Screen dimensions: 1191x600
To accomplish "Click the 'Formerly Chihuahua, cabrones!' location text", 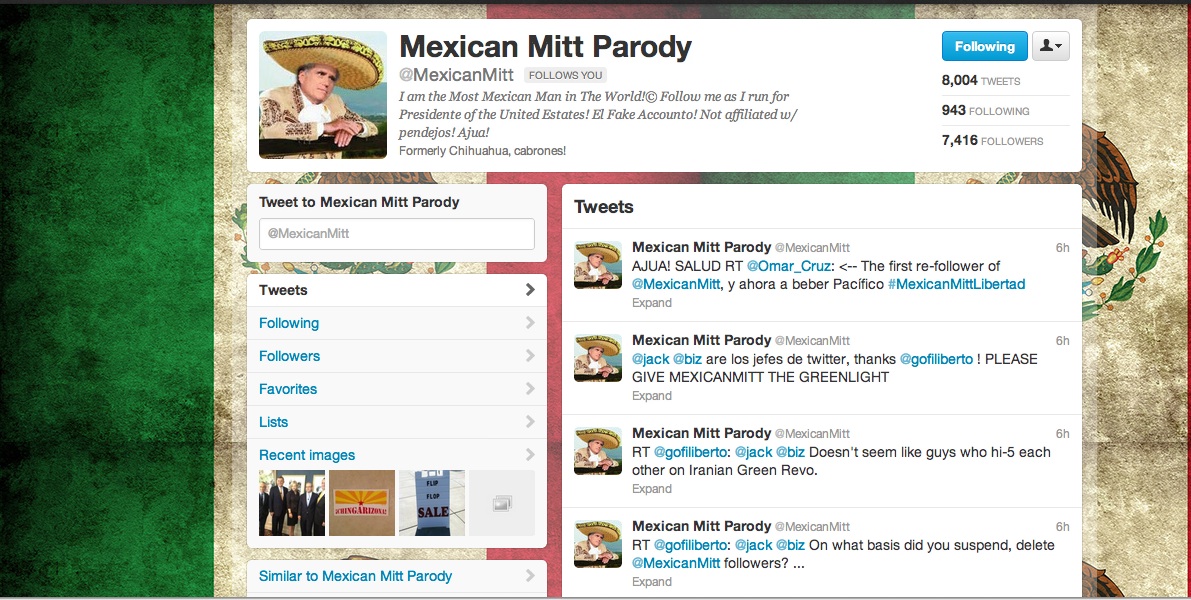I will (482, 150).
